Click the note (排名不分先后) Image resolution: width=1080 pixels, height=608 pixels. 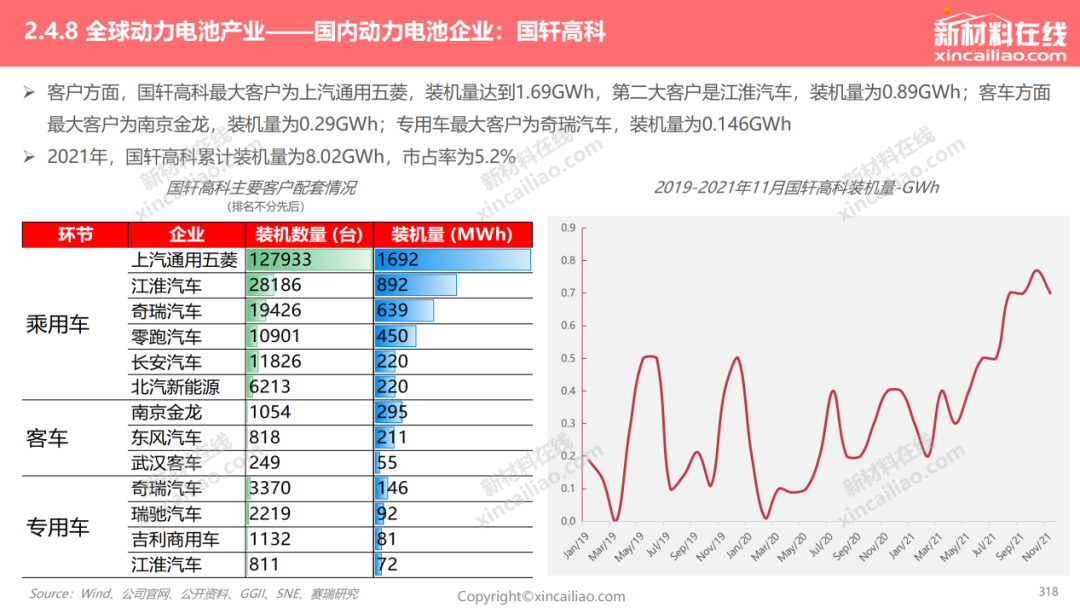(265, 207)
